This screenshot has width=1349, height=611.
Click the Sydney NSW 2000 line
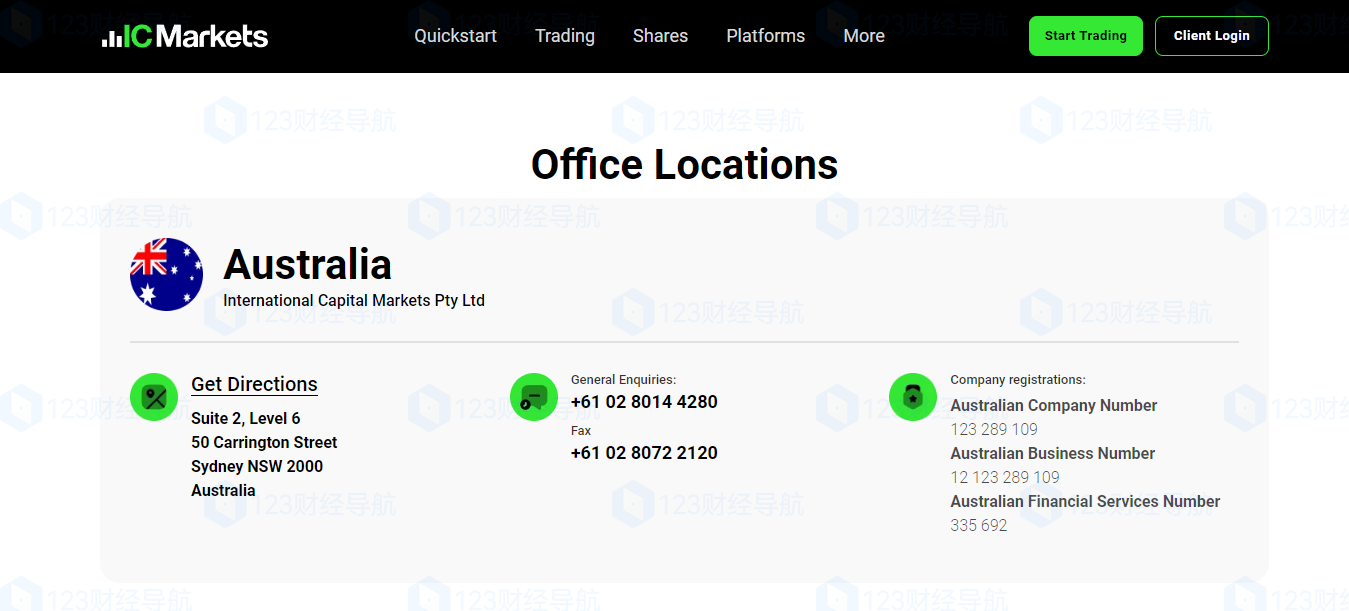point(257,466)
